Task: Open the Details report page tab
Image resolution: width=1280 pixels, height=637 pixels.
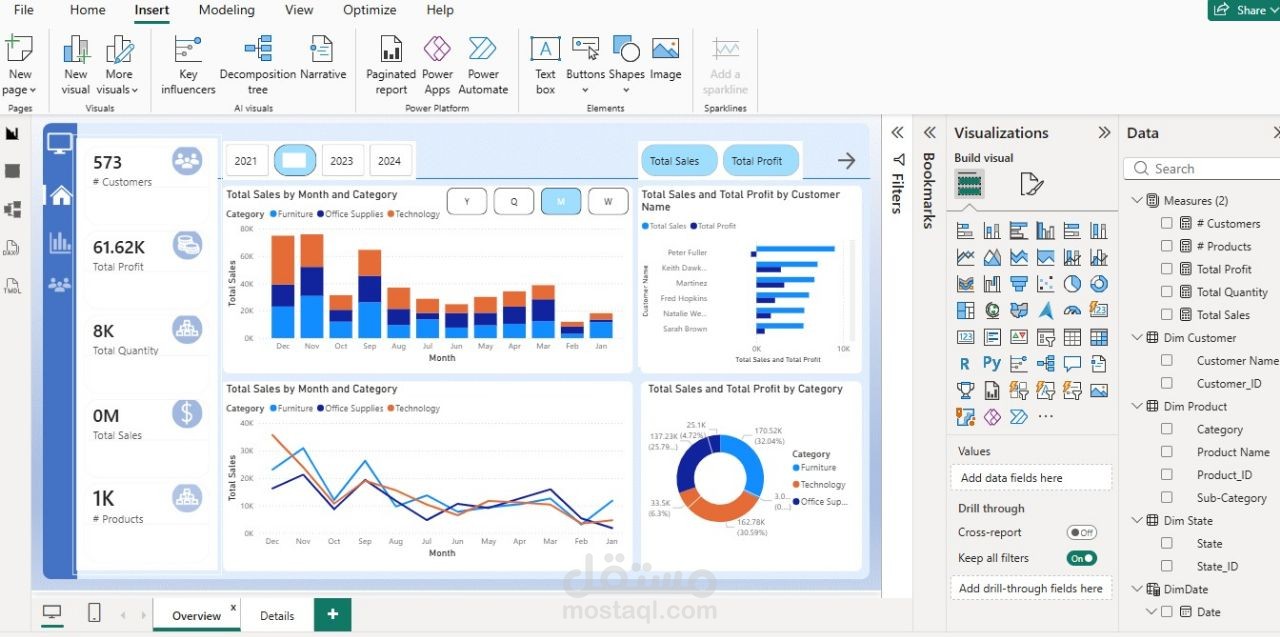Action: 277,616
